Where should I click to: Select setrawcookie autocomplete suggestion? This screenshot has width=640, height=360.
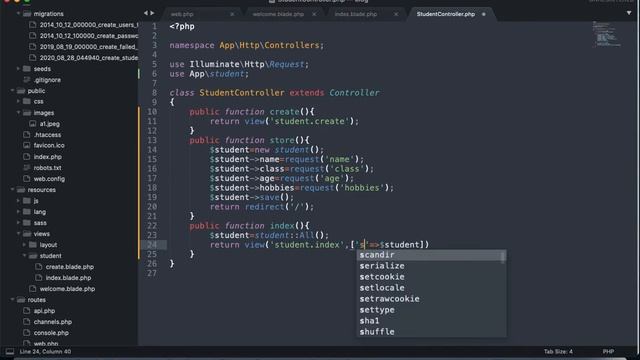click(x=429, y=299)
